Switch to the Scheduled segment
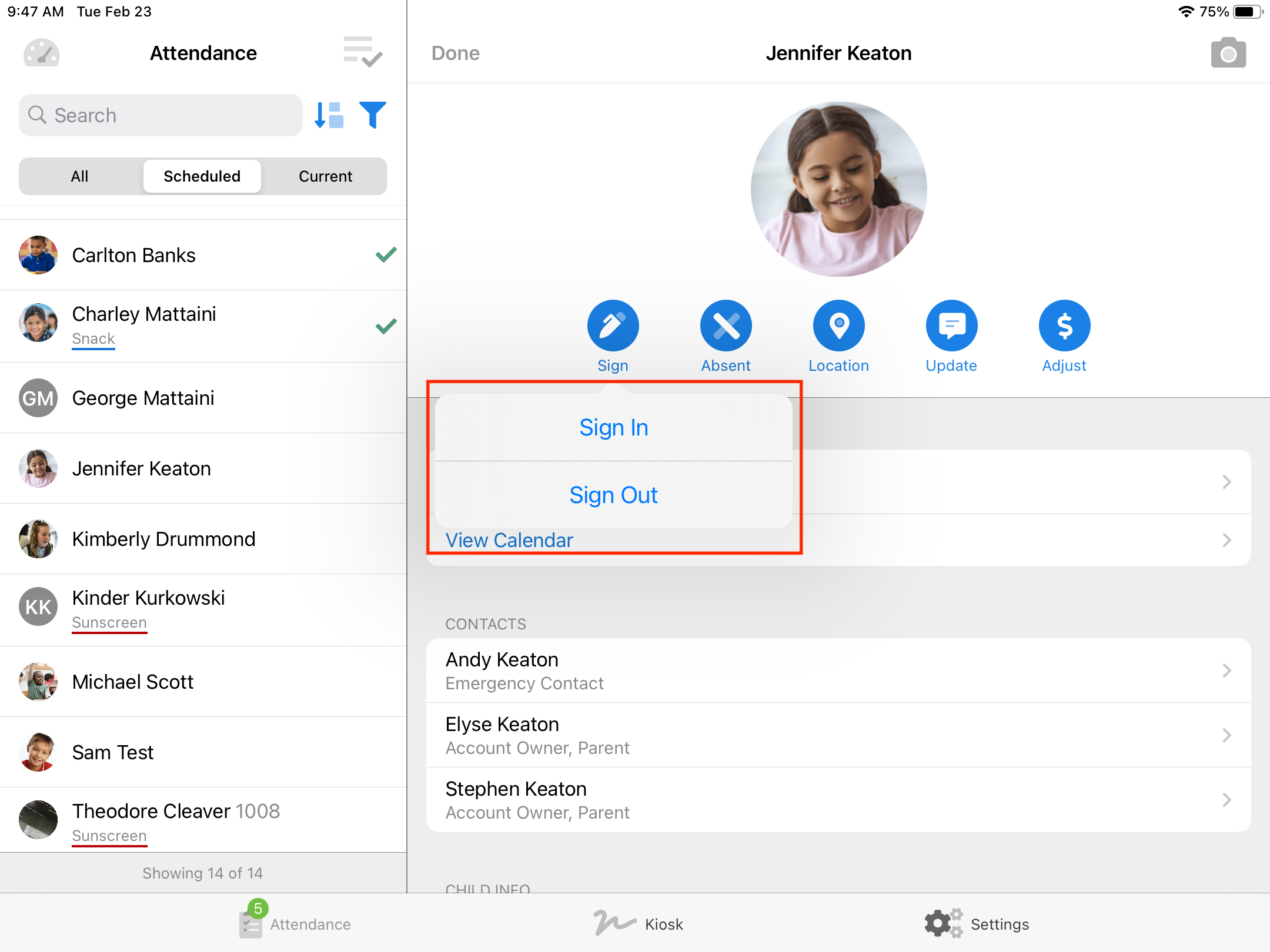The height and width of the screenshot is (952, 1270). [x=202, y=176]
